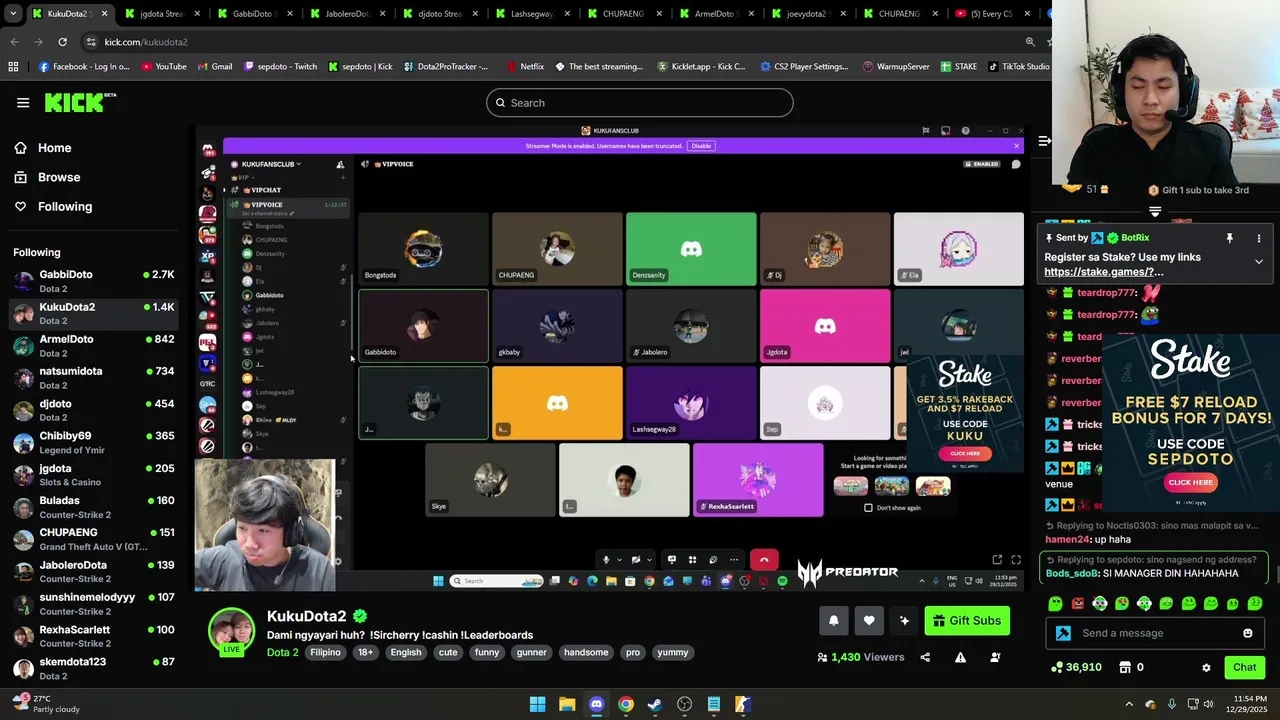Select the Filipino tag
The width and height of the screenshot is (1280, 720).
(x=325, y=652)
